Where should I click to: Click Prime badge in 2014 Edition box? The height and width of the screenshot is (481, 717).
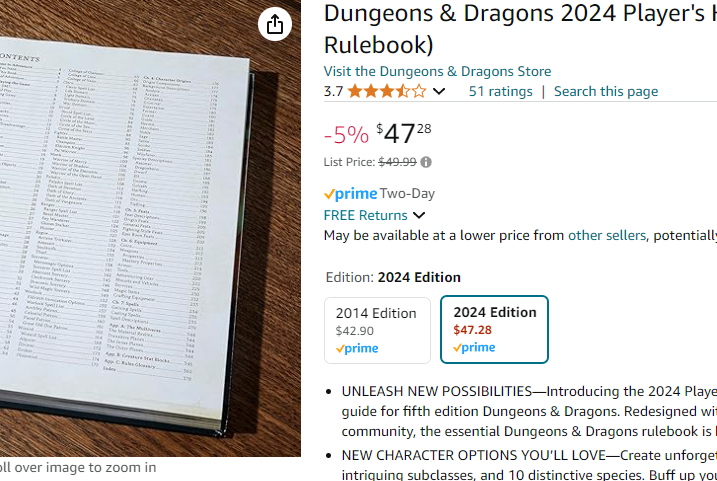tap(357, 348)
